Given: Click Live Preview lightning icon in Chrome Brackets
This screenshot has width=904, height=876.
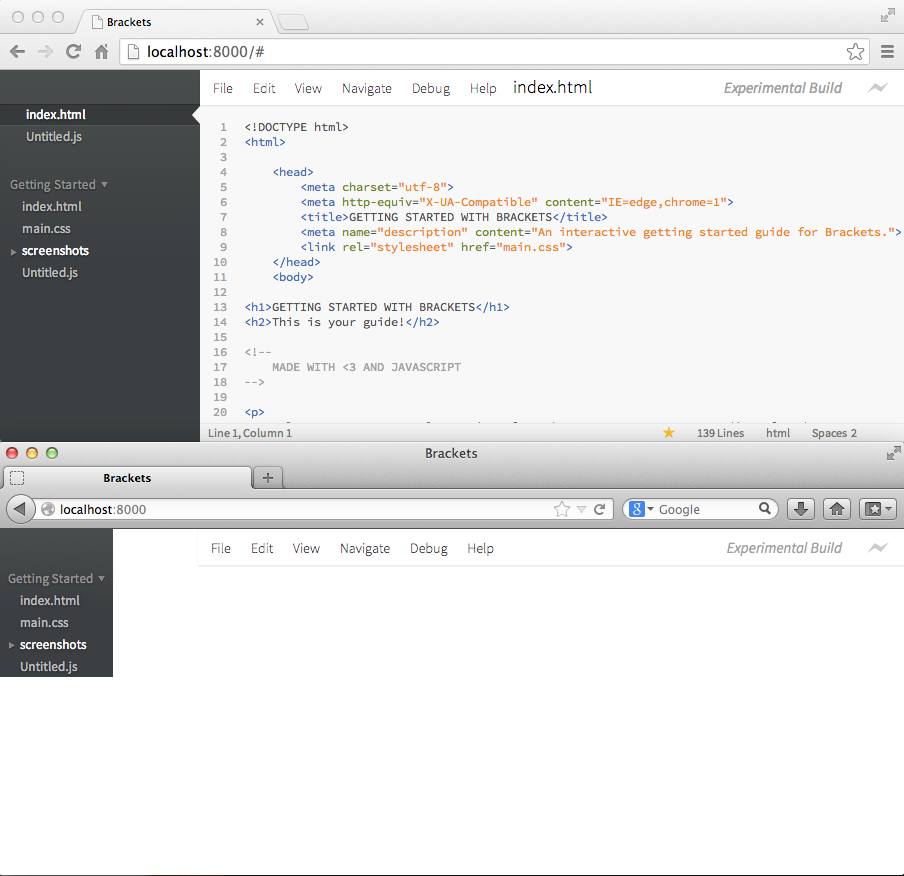Looking at the screenshot, I should tap(877, 88).
